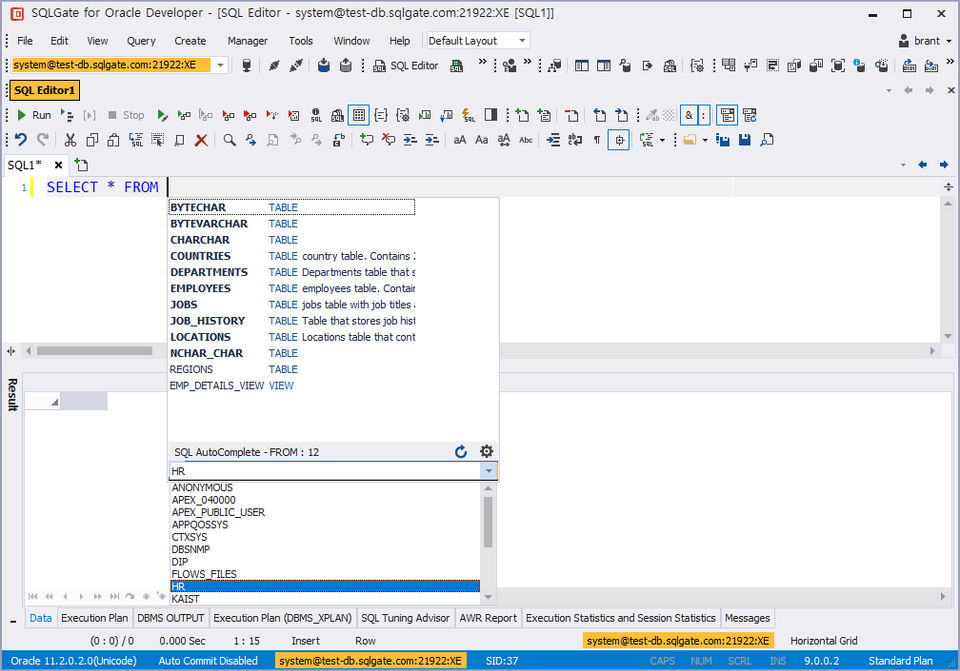Click the Undo icon in the toolbar
This screenshot has height=671, width=960.
click(x=20, y=139)
